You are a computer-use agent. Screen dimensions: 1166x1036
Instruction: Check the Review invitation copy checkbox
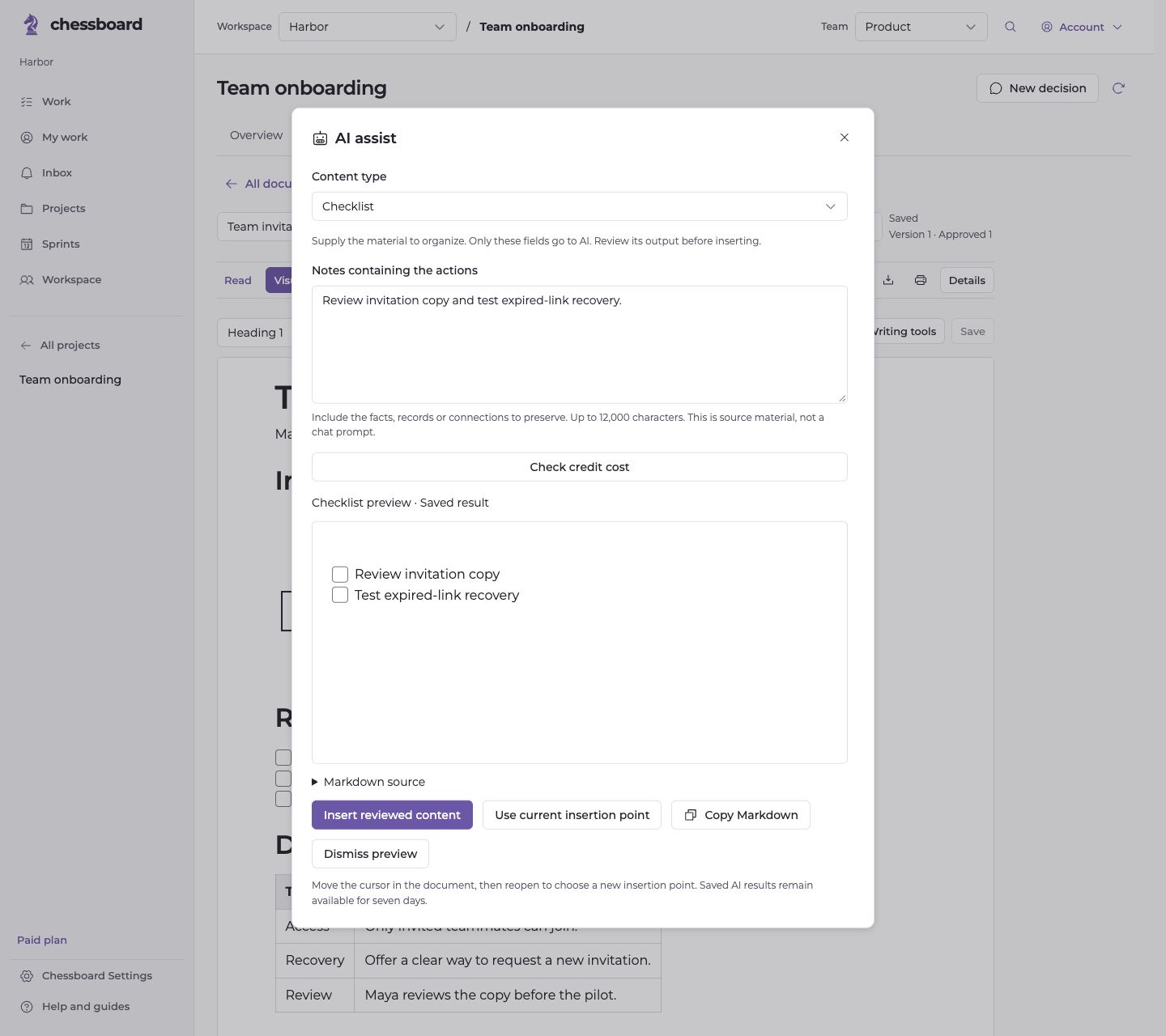point(340,575)
